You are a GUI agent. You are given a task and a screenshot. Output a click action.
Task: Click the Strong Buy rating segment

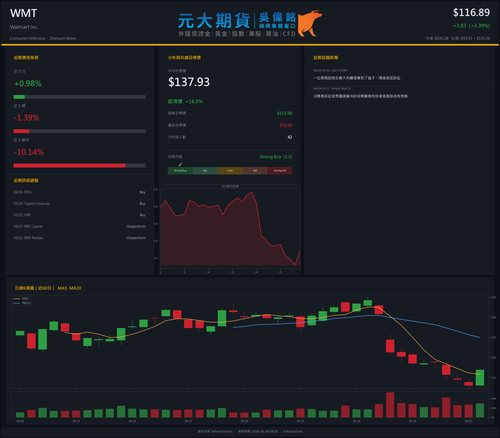pyautogui.click(x=180, y=171)
